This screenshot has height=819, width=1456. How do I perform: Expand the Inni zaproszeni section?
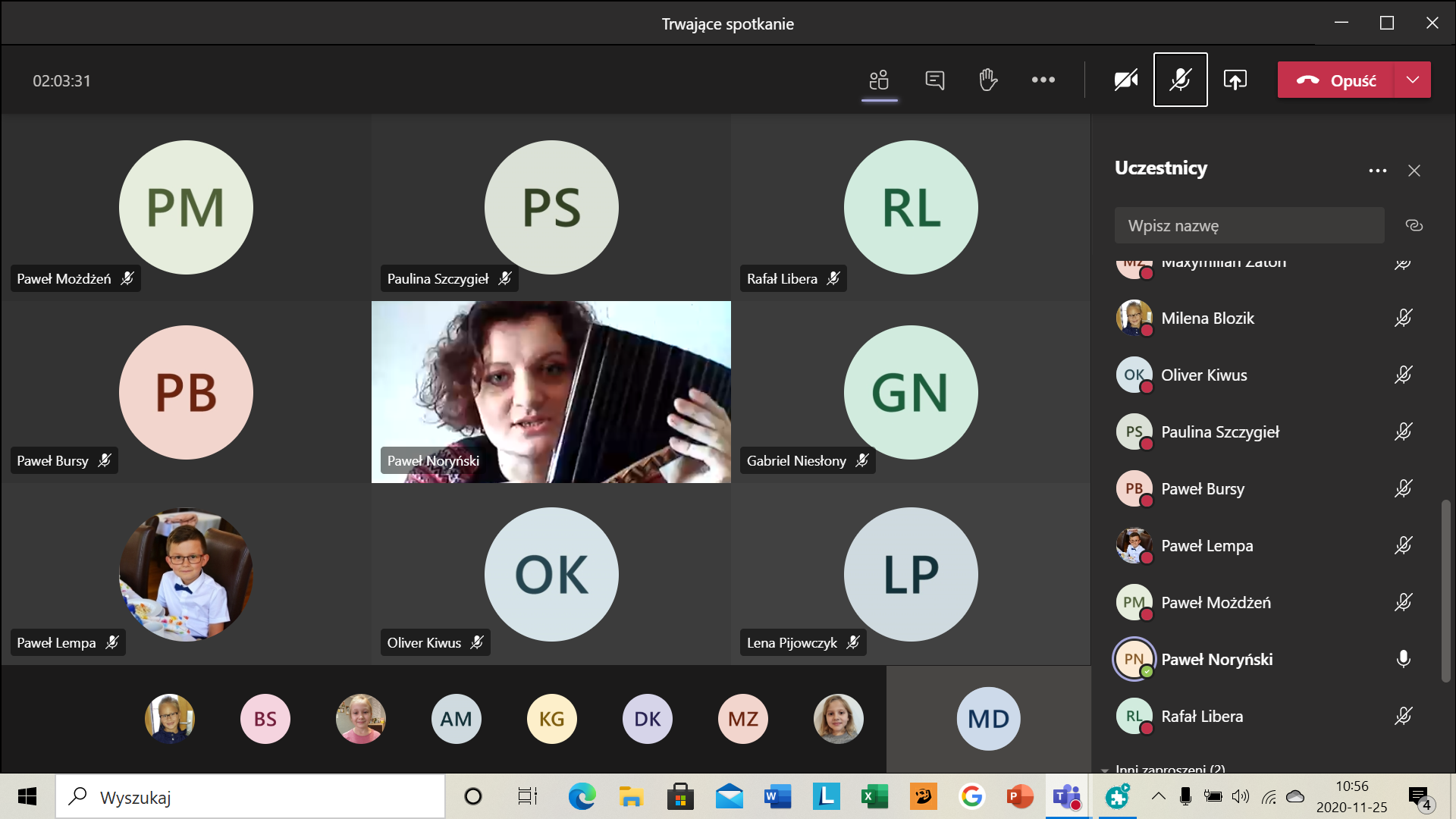click(1163, 768)
